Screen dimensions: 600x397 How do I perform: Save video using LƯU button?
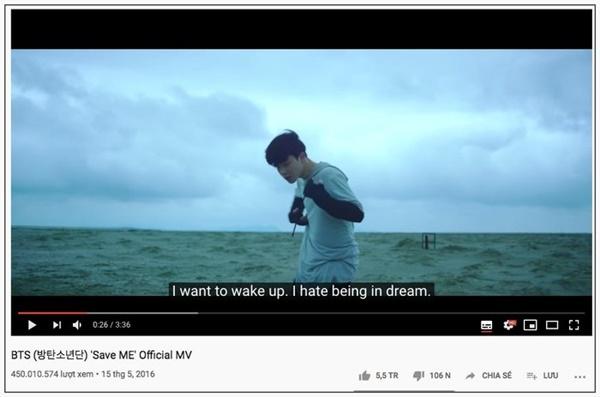click(551, 376)
